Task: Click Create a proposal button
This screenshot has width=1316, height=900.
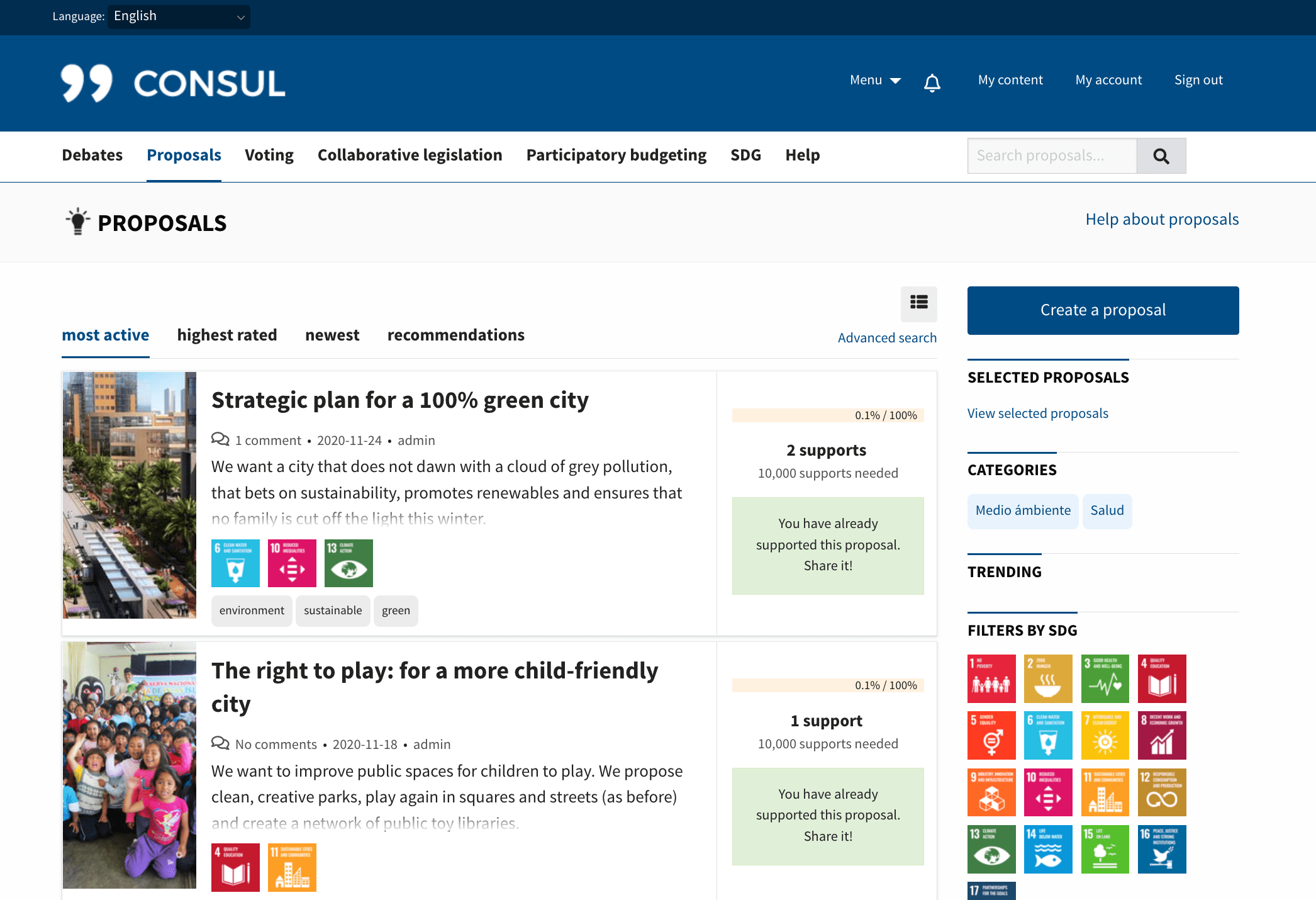Action: [1103, 310]
